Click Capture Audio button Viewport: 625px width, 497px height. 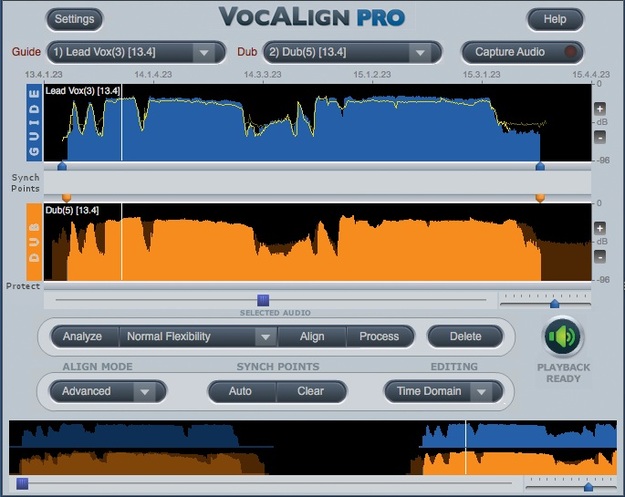tap(522, 52)
